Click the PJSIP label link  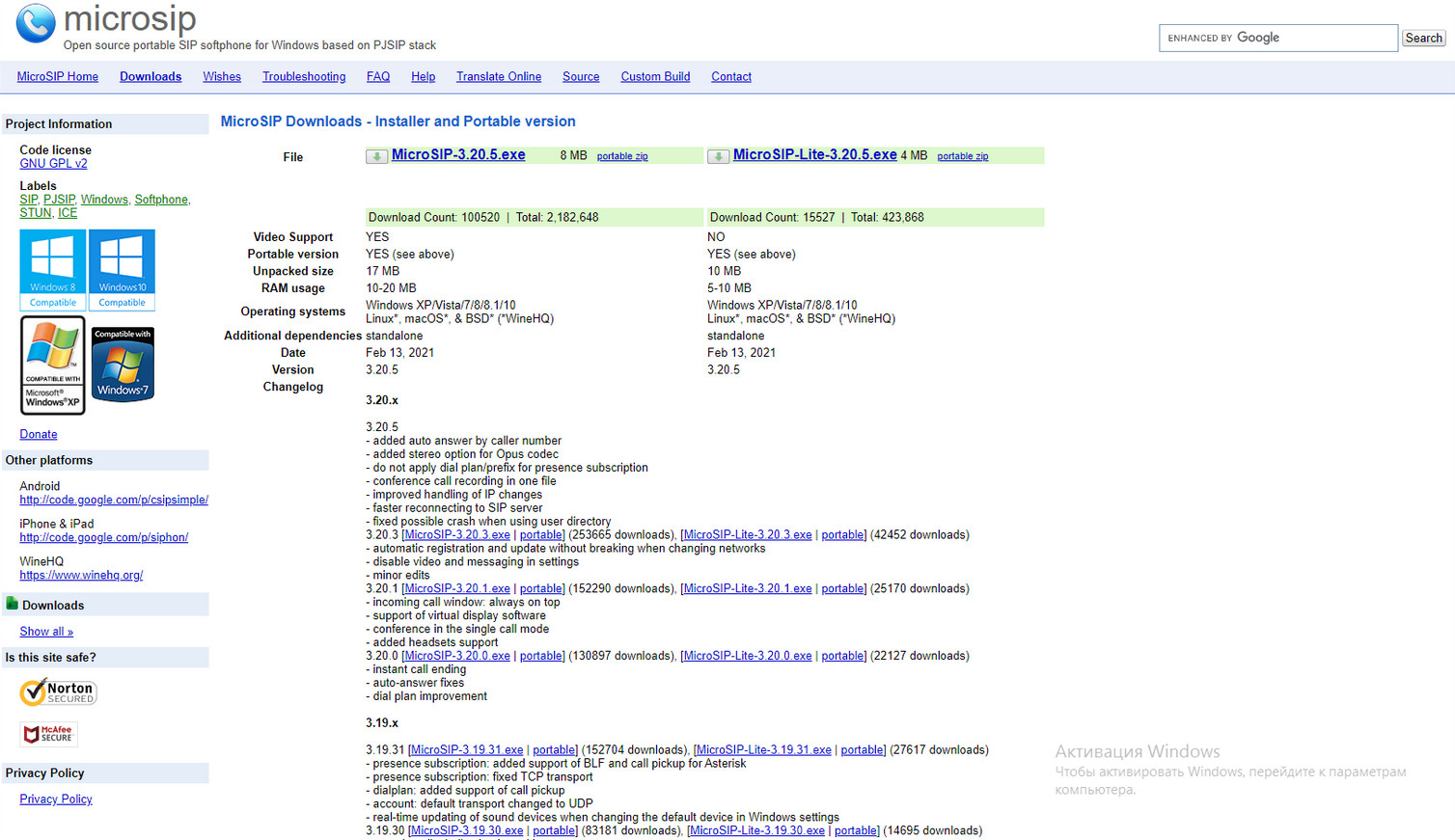(59, 200)
